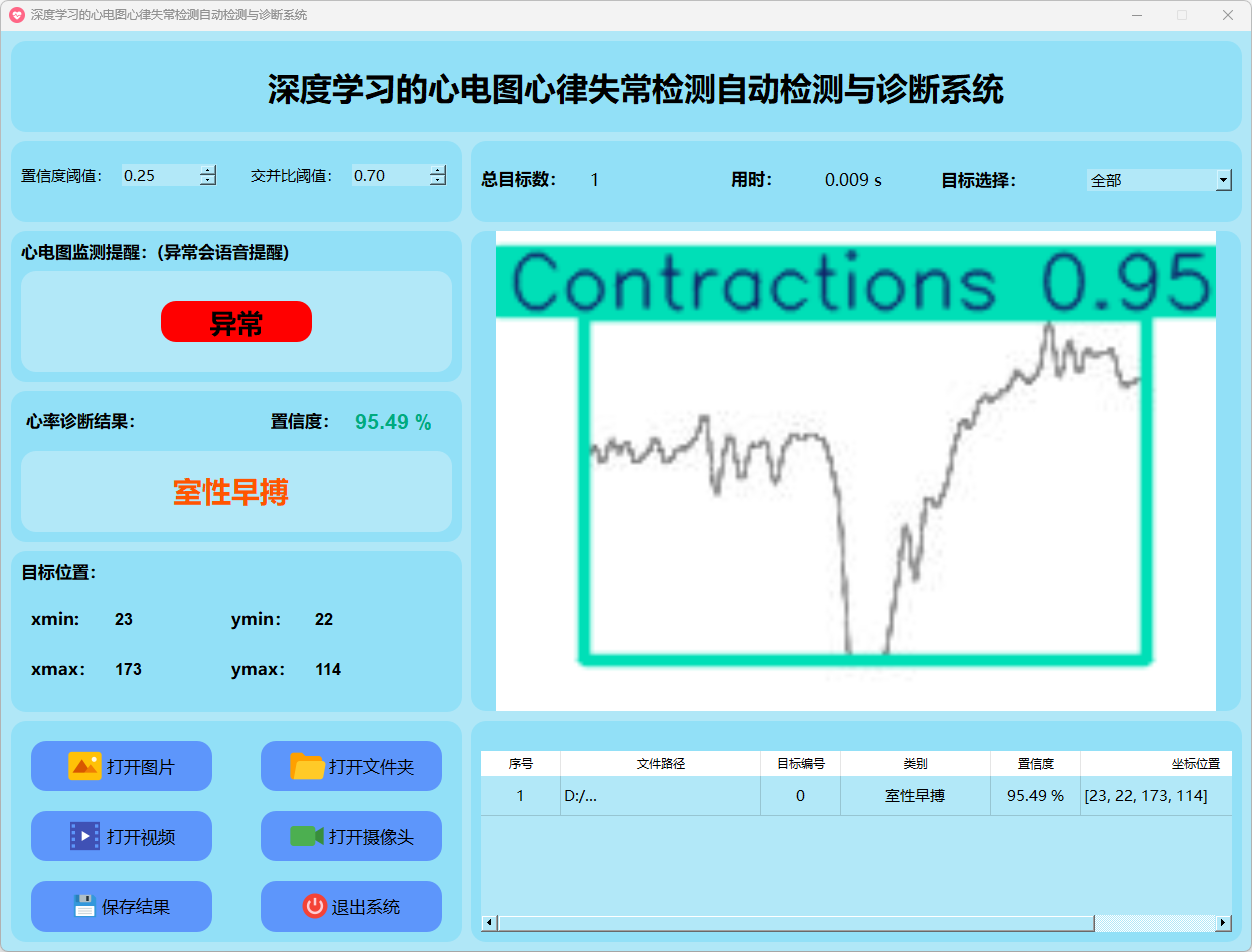Click the 序号 column header
This screenshot has width=1252, height=952.
point(520,763)
